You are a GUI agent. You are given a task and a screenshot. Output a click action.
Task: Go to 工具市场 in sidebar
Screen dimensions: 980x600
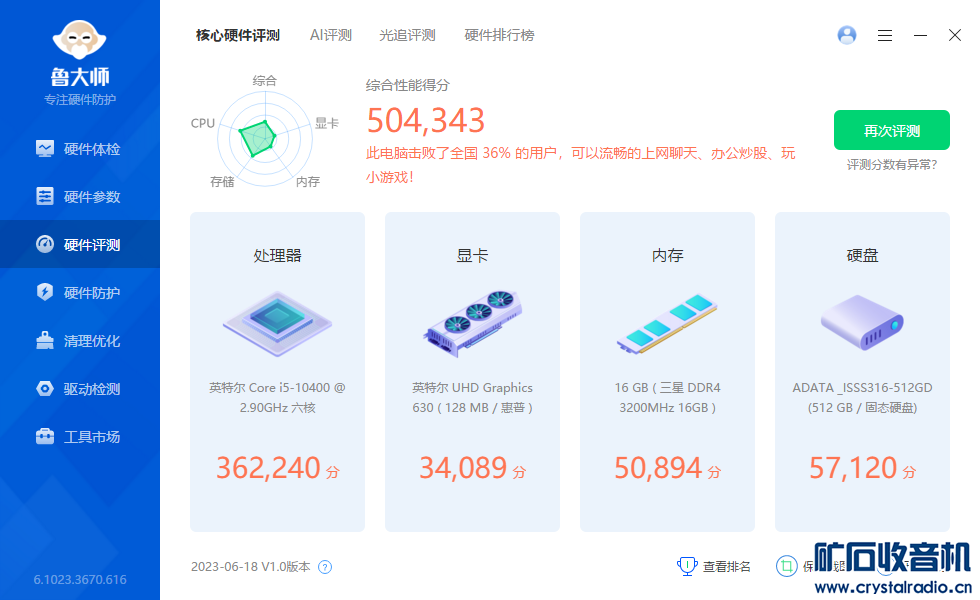coord(80,436)
